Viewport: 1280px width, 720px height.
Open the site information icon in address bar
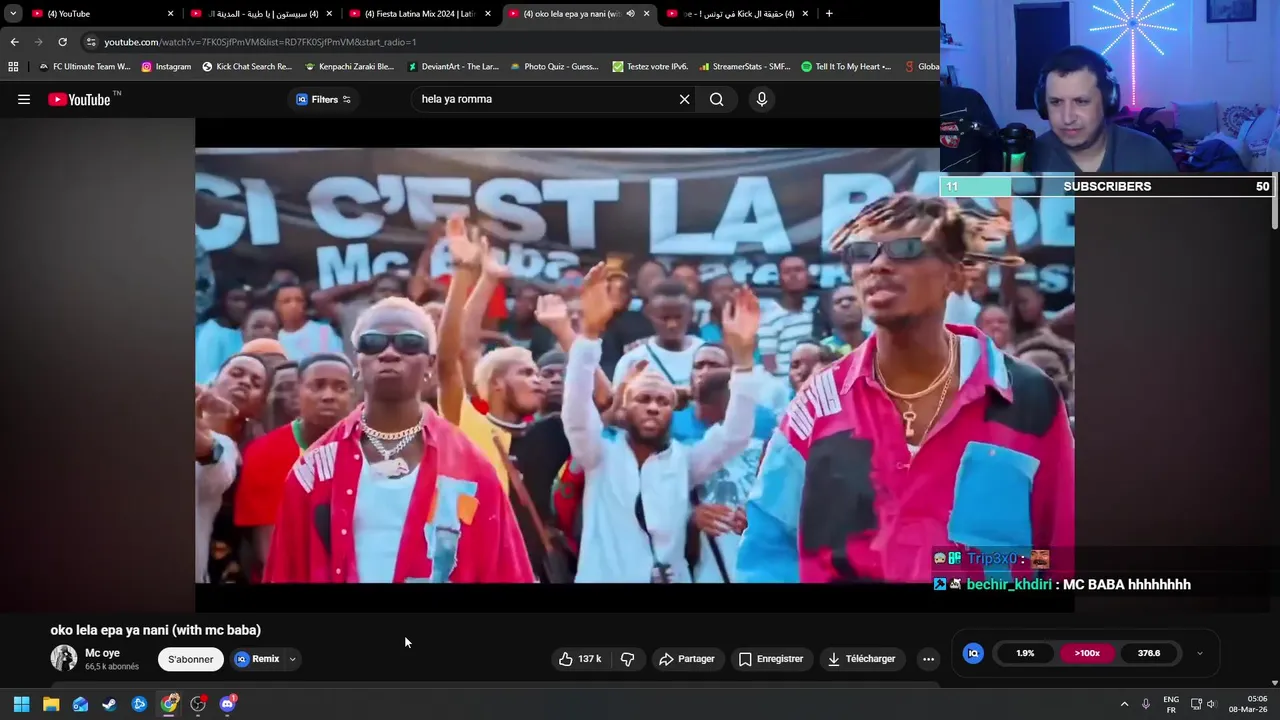[x=91, y=42]
